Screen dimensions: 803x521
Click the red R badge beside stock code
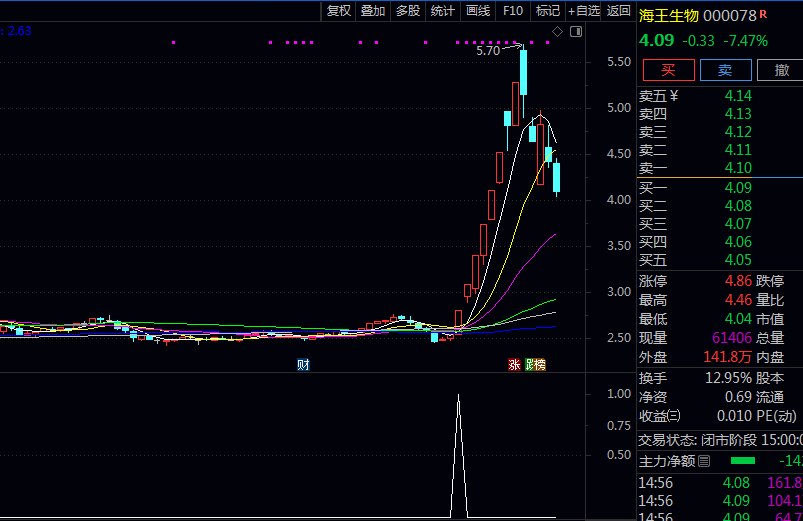(763, 14)
